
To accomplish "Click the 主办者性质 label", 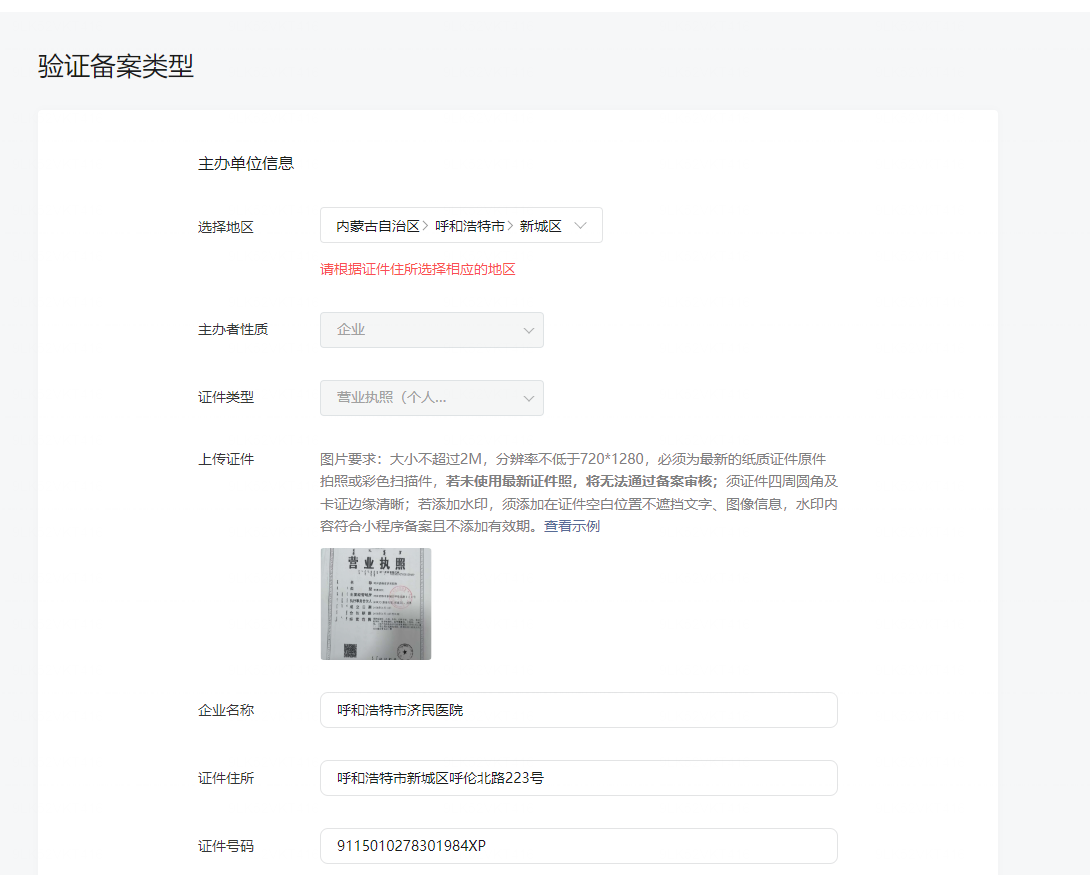I will (233, 329).
